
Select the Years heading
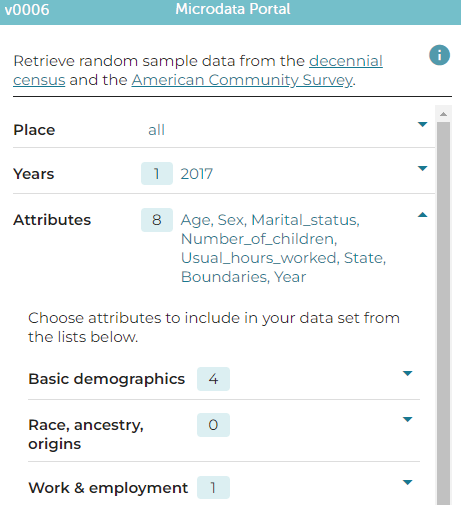pyautogui.click(x=34, y=174)
